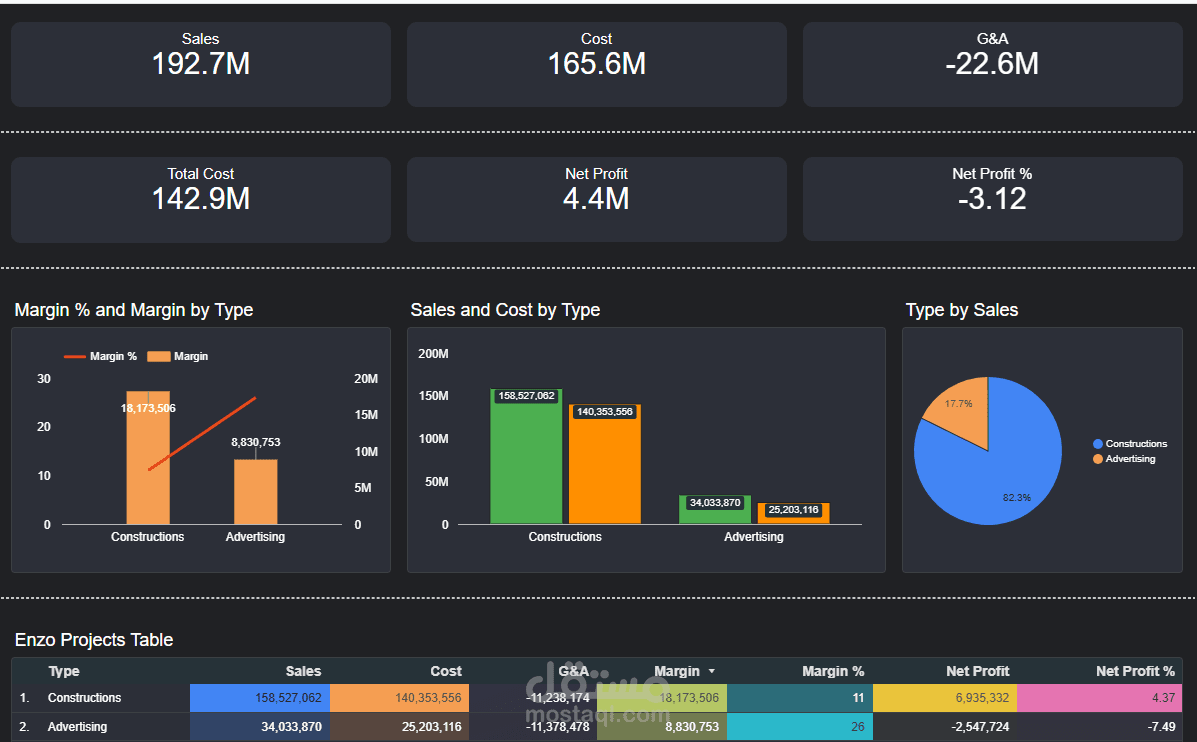
Task: Click the Margin % line legend marker
Action: (x=74, y=356)
